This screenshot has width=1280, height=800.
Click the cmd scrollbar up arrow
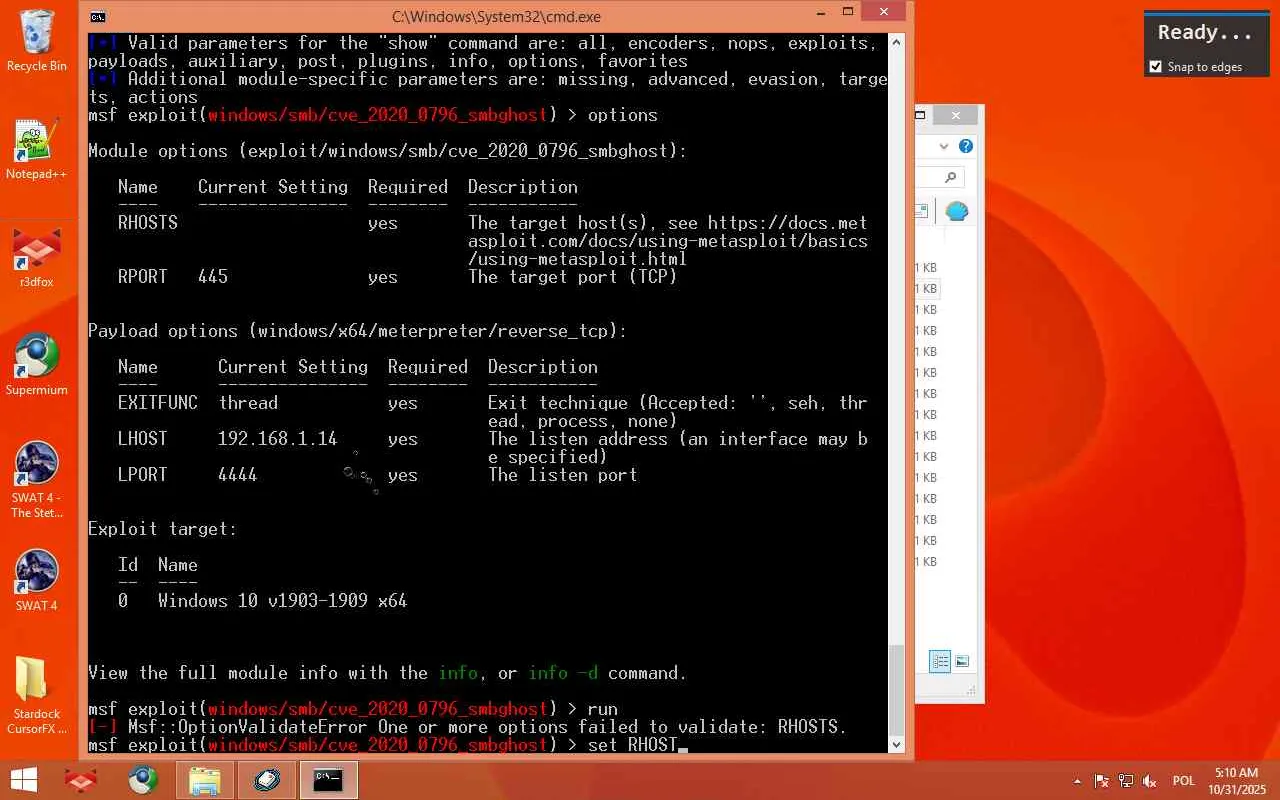(896, 42)
